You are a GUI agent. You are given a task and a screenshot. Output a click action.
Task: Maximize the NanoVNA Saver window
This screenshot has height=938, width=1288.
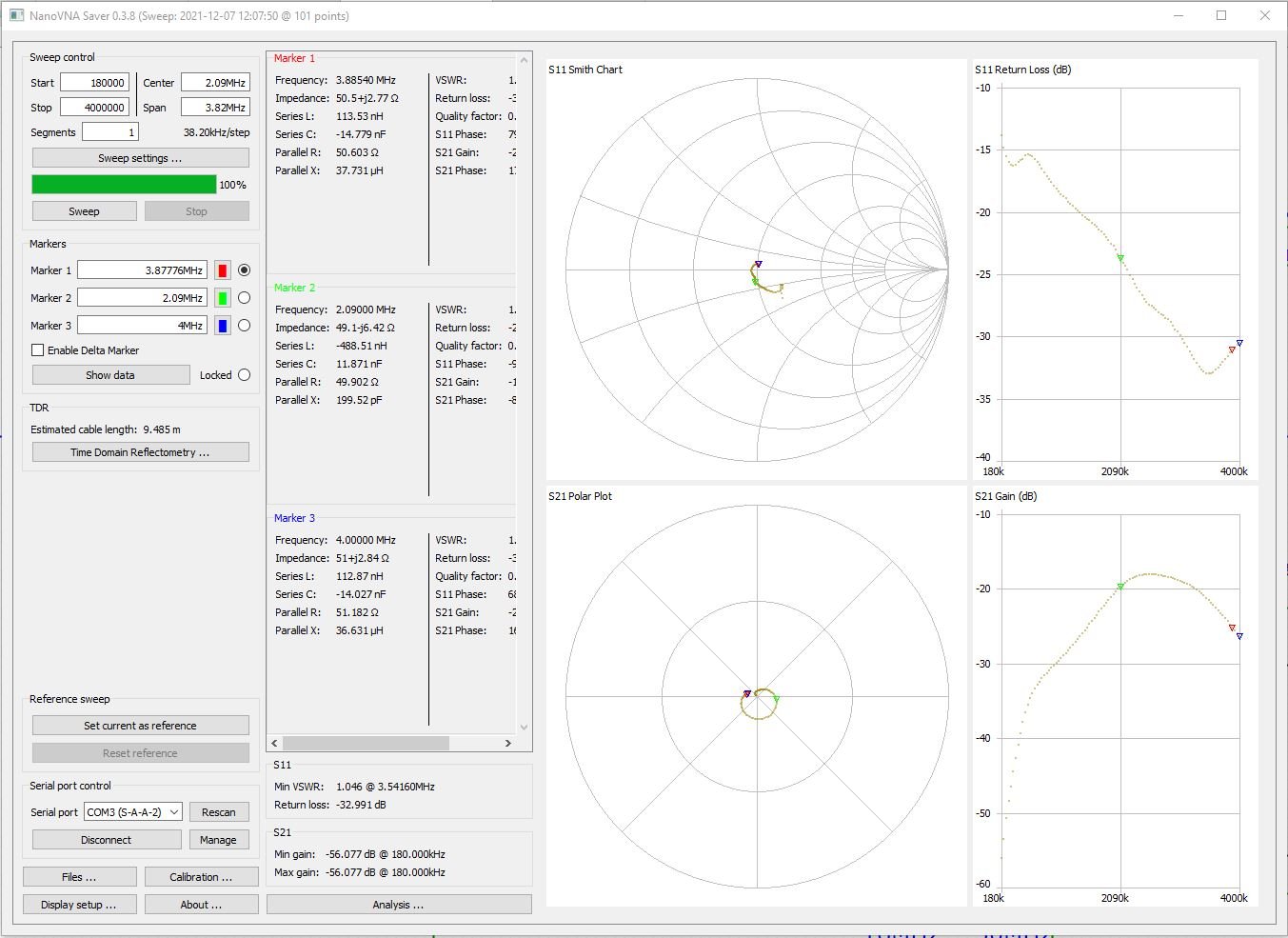click(1221, 15)
